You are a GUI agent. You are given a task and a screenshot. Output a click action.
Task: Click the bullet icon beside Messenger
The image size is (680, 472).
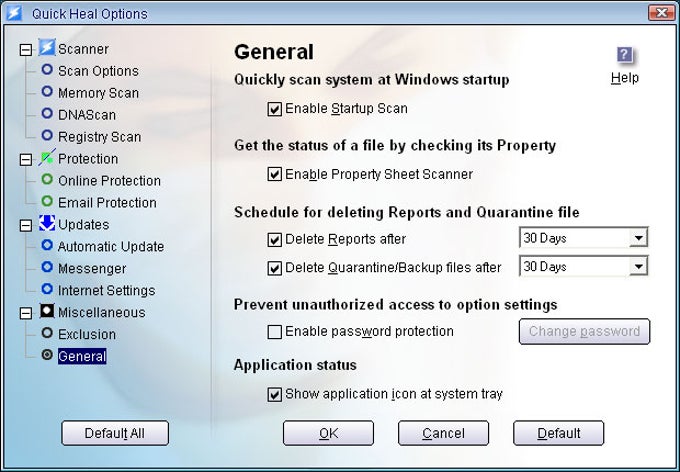pyautogui.click(x=47, y=267)
